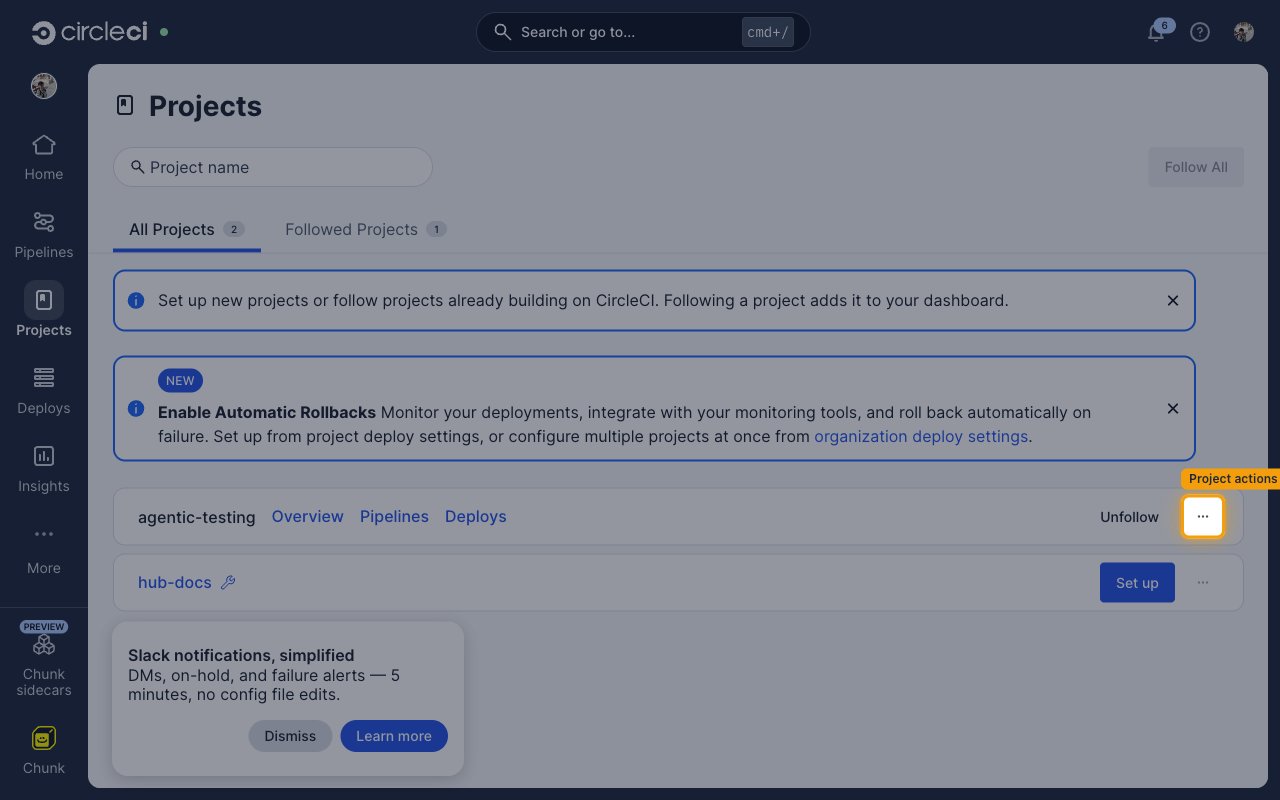Set up the hub-docs project

1137,583
